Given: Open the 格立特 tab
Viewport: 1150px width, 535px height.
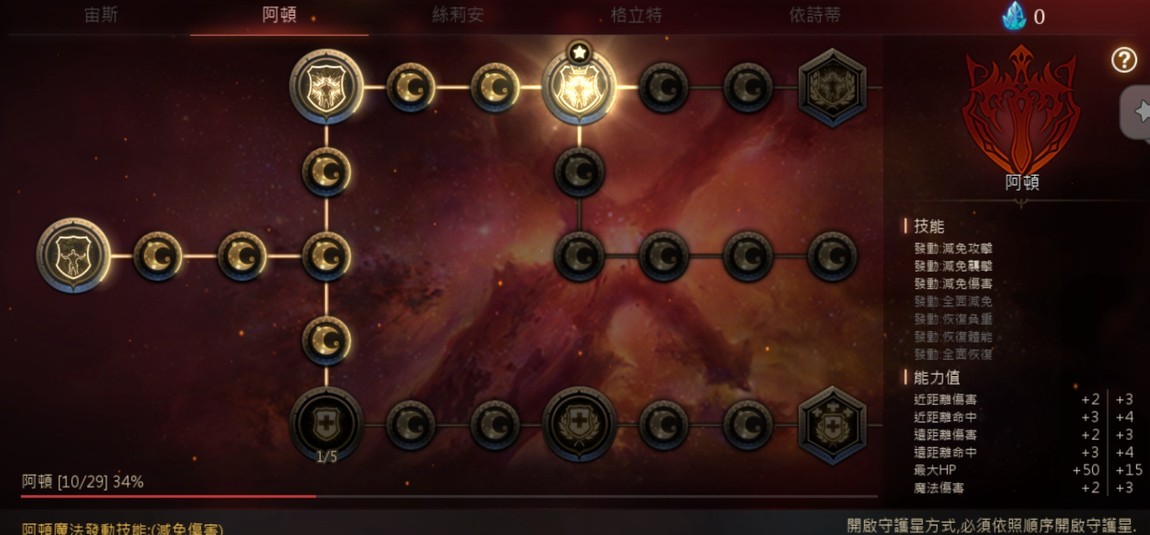Looking at the screenshot, I should pos(637,15).
